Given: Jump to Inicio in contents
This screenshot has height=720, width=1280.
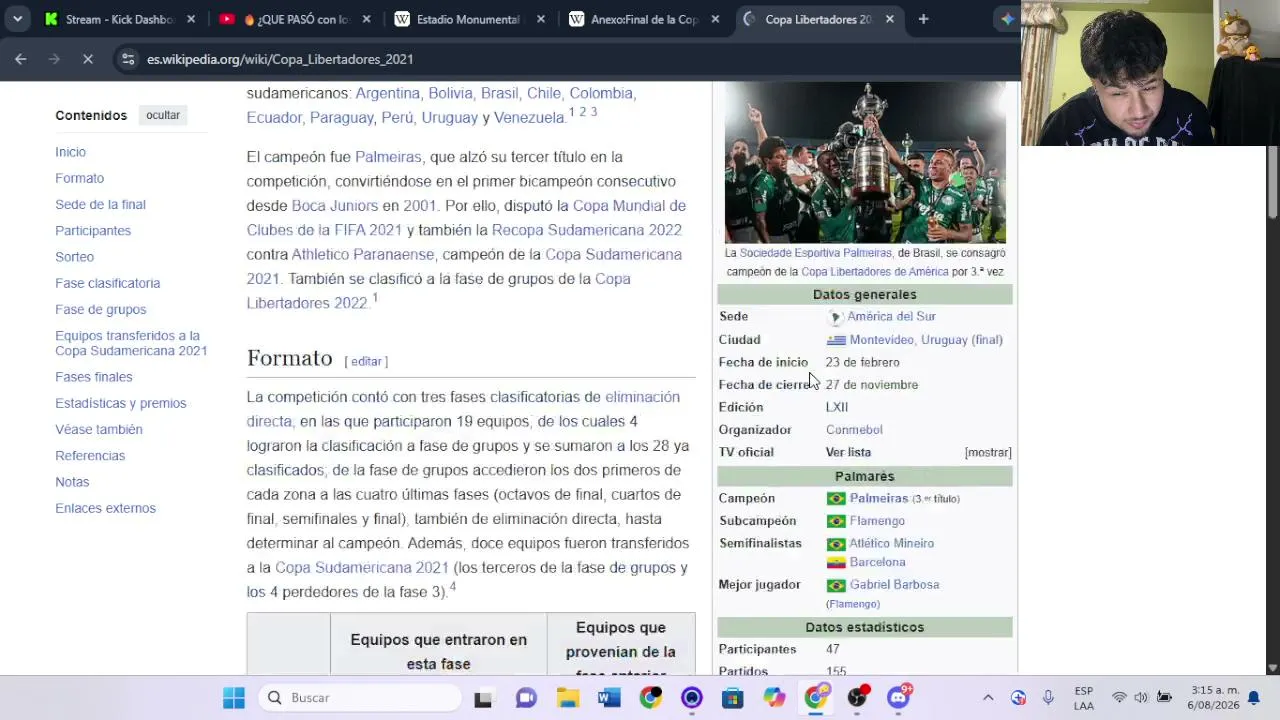Looking at the screenshot, I should [x=70, y=152].
